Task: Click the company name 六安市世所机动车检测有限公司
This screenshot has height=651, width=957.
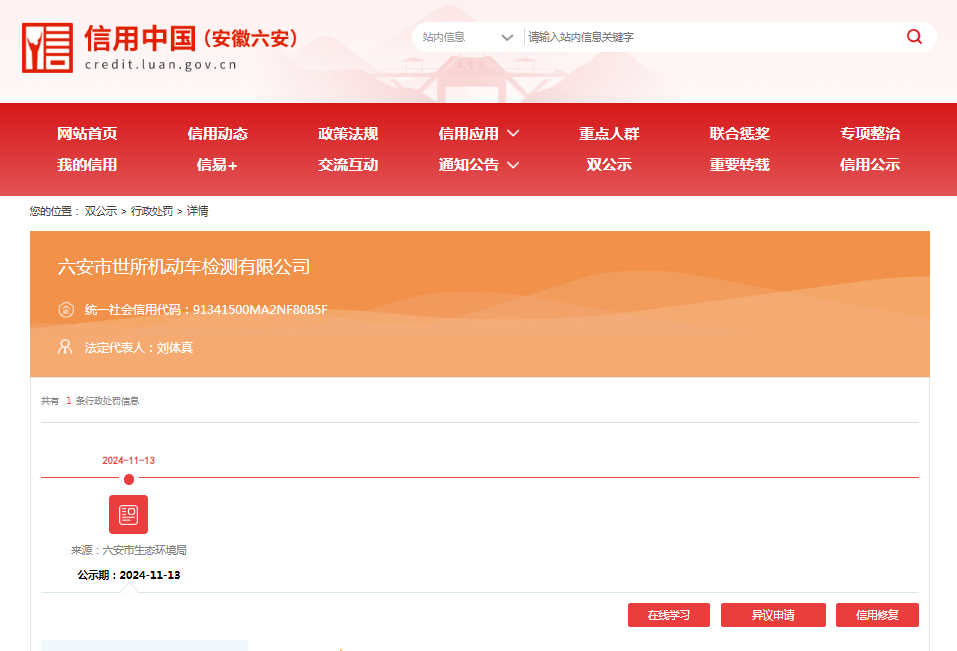Action: tap(184, 267)
